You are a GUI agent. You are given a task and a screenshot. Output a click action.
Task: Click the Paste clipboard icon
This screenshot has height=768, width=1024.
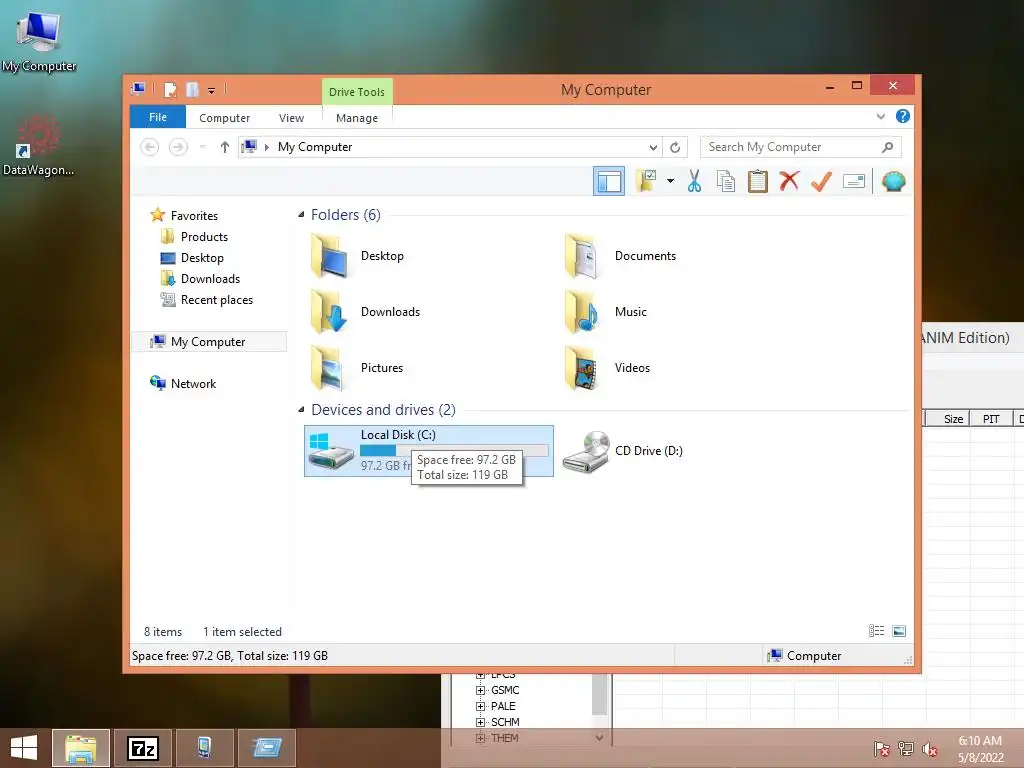(758, 181)
